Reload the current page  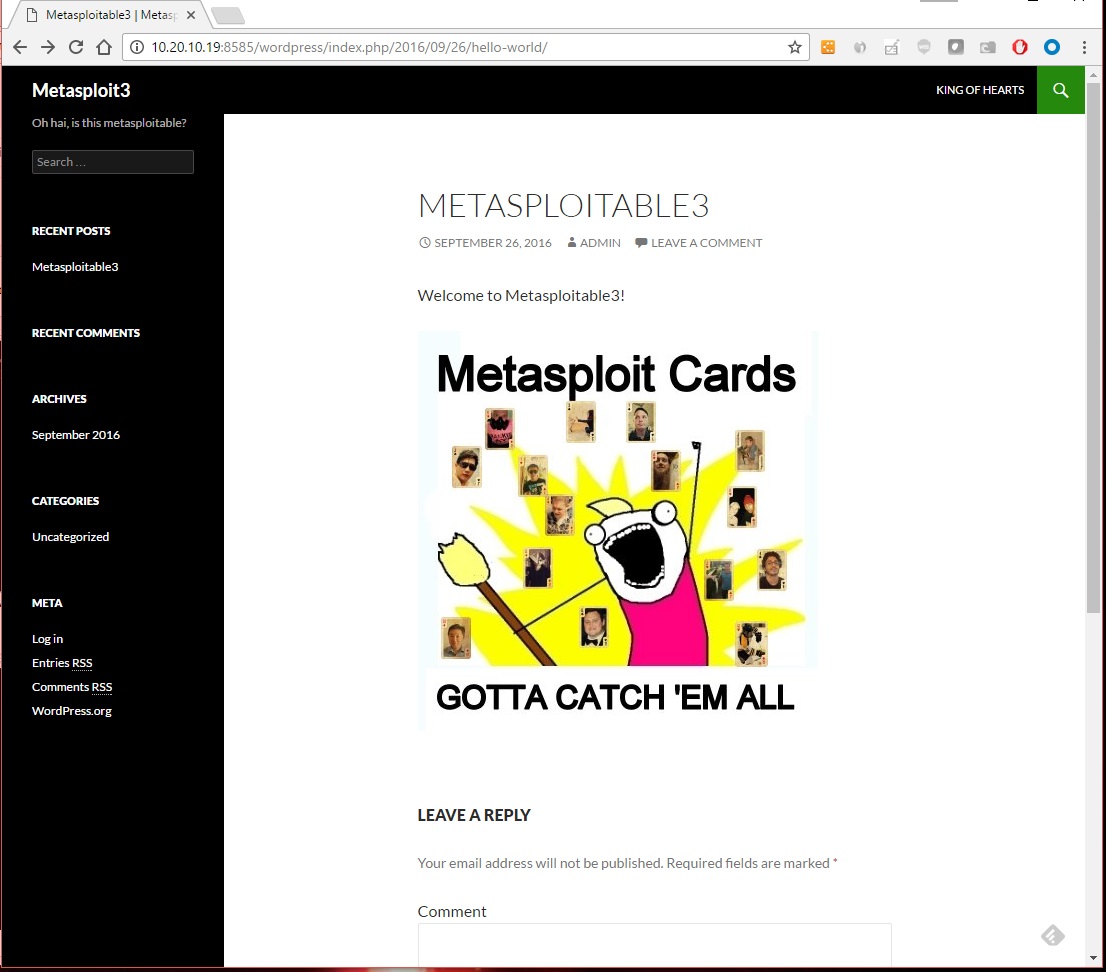(x=76, y=47)
